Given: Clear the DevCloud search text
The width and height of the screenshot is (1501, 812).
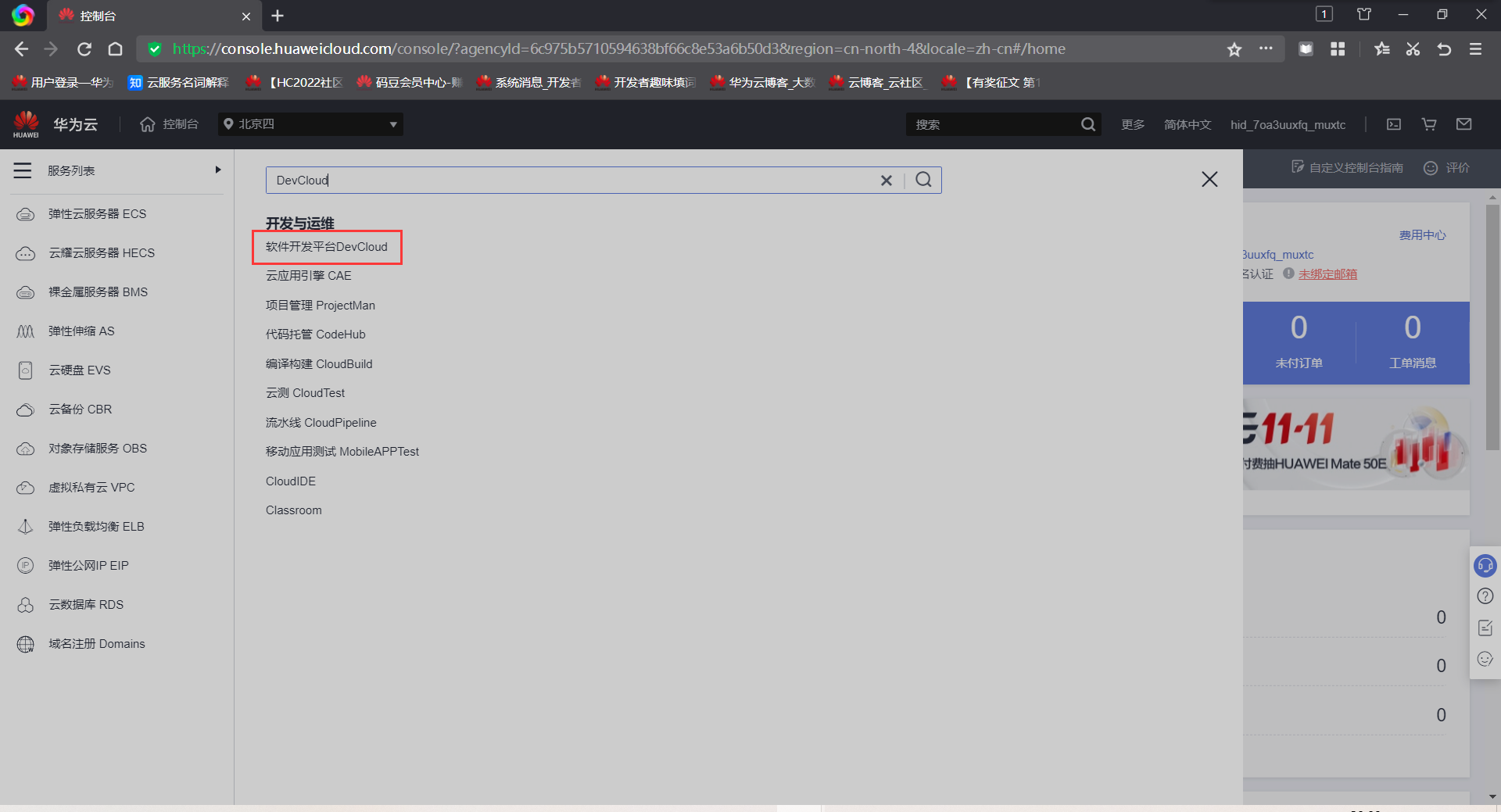Looking at the screenshot, I should pos(887,181).
